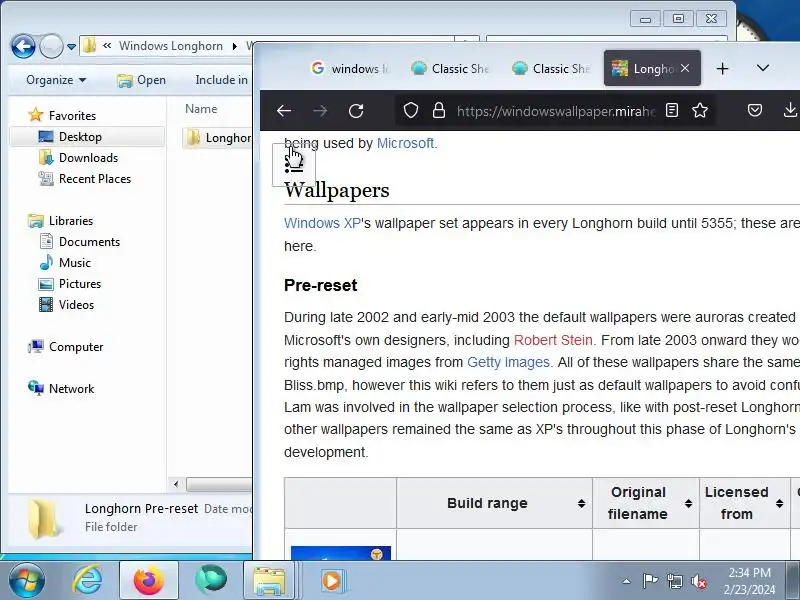This screenshot has height=600, width=800.
Task: Close the Longhorn tab
Action: tap(685, 68)
